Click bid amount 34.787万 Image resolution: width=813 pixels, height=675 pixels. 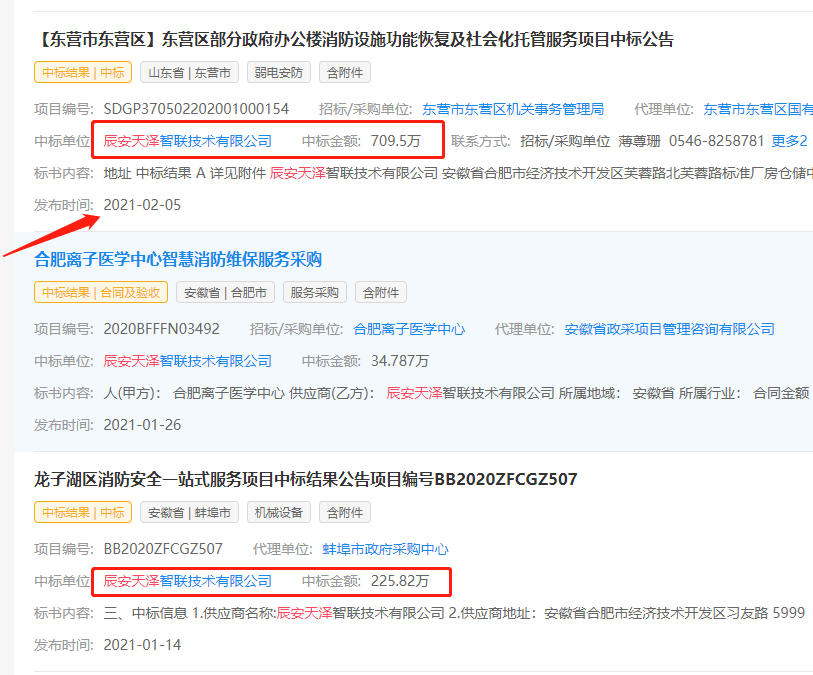pyautogui.click(x=400, y=361)
